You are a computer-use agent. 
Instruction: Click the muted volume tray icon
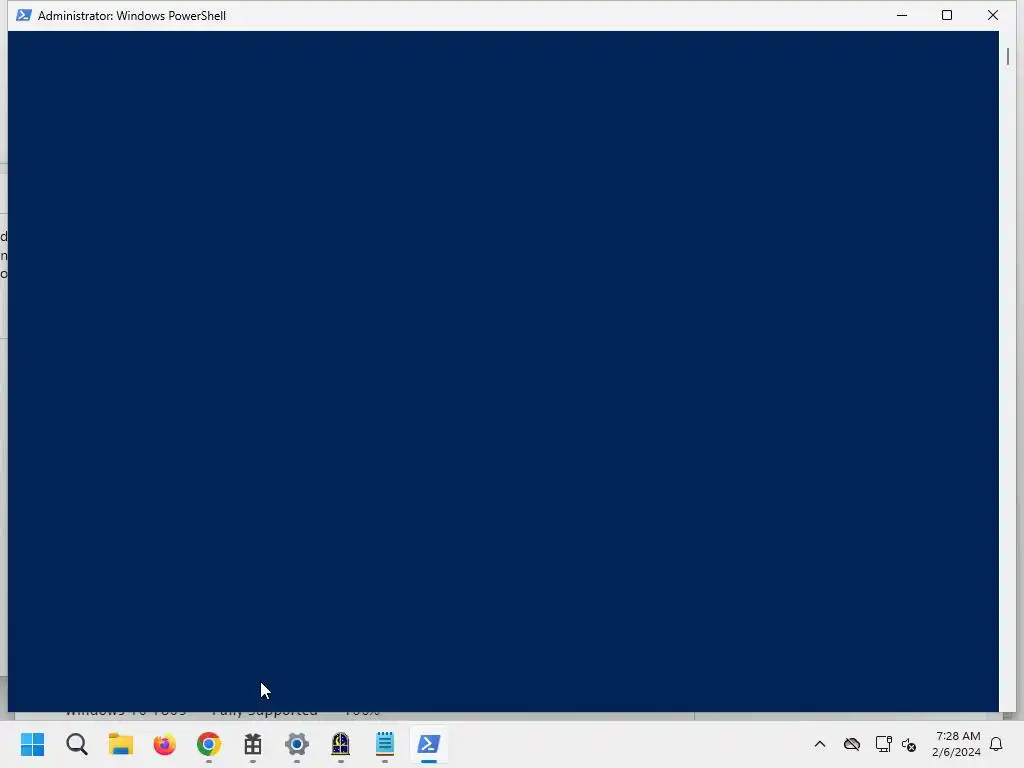(x=908, y=744)
